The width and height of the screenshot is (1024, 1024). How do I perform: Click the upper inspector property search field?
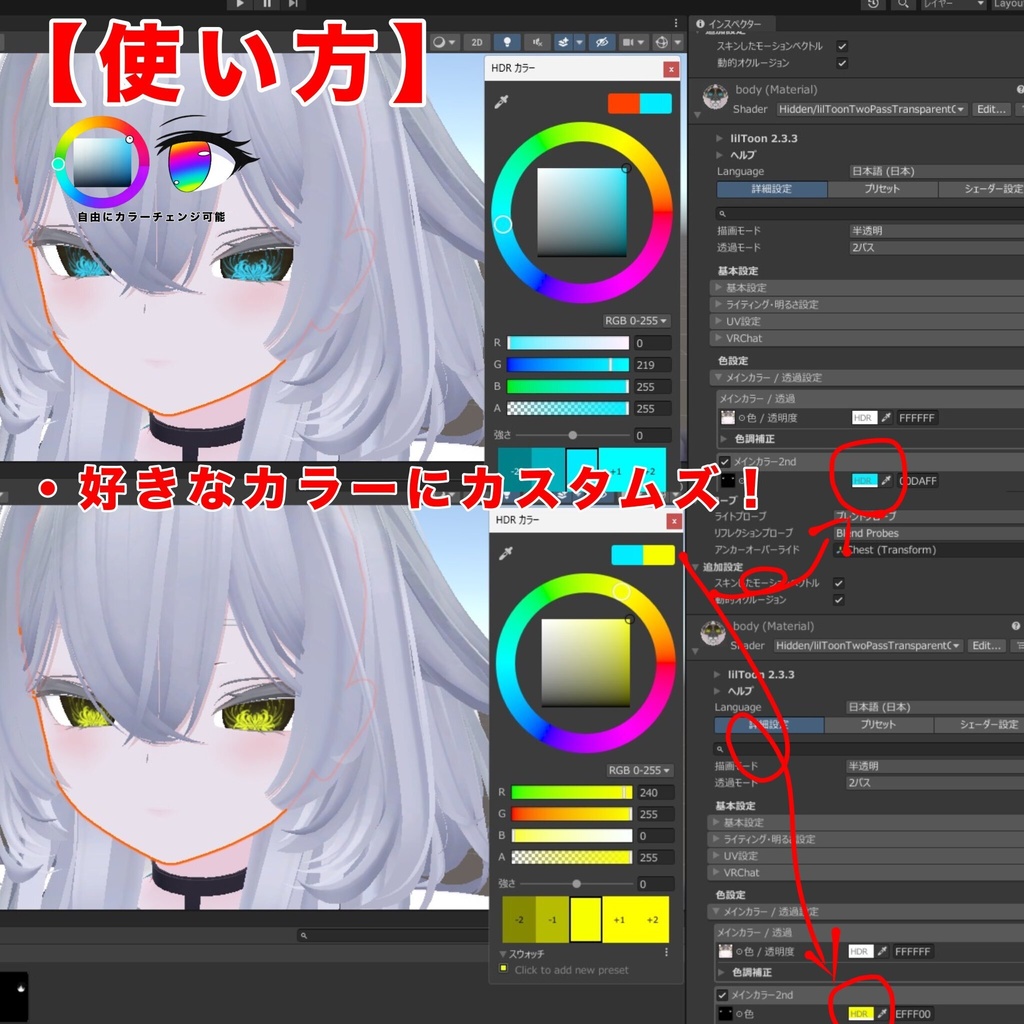coord(870,214)
